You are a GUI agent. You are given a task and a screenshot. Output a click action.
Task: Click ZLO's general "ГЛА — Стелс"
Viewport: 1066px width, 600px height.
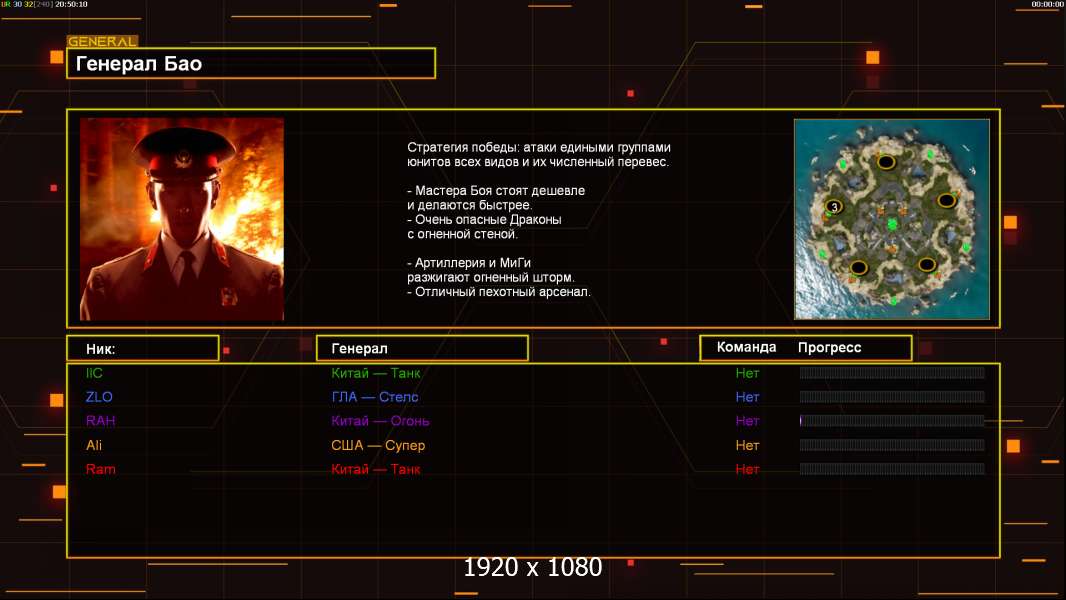[x=375, y=397]
